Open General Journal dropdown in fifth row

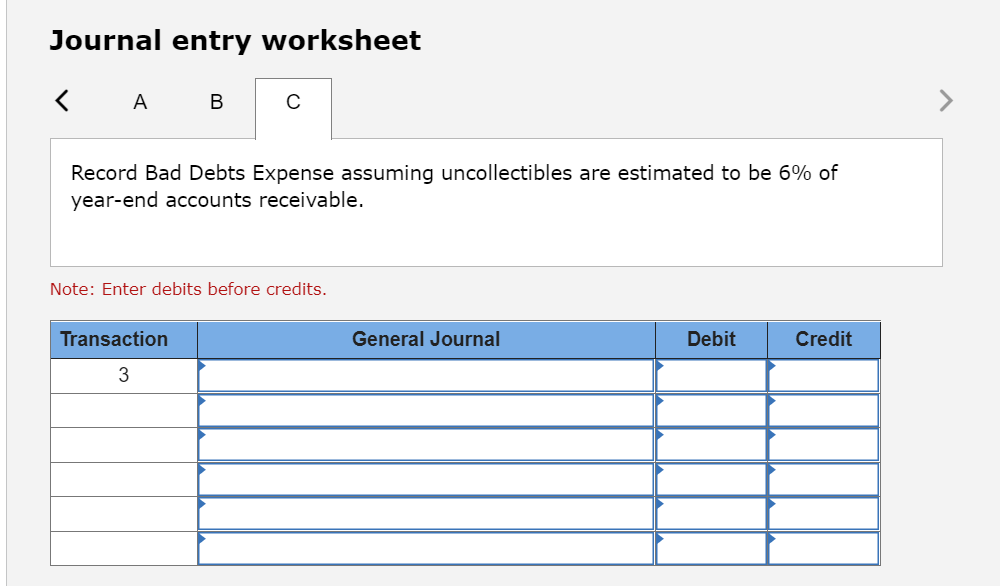tap(426, 514)
